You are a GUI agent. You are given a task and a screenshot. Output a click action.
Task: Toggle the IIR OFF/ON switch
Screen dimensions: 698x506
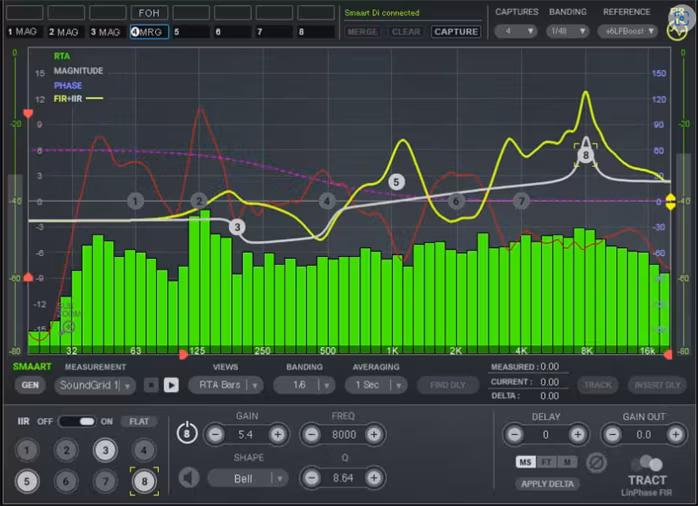pyautogui.click(x=77, y=421)
